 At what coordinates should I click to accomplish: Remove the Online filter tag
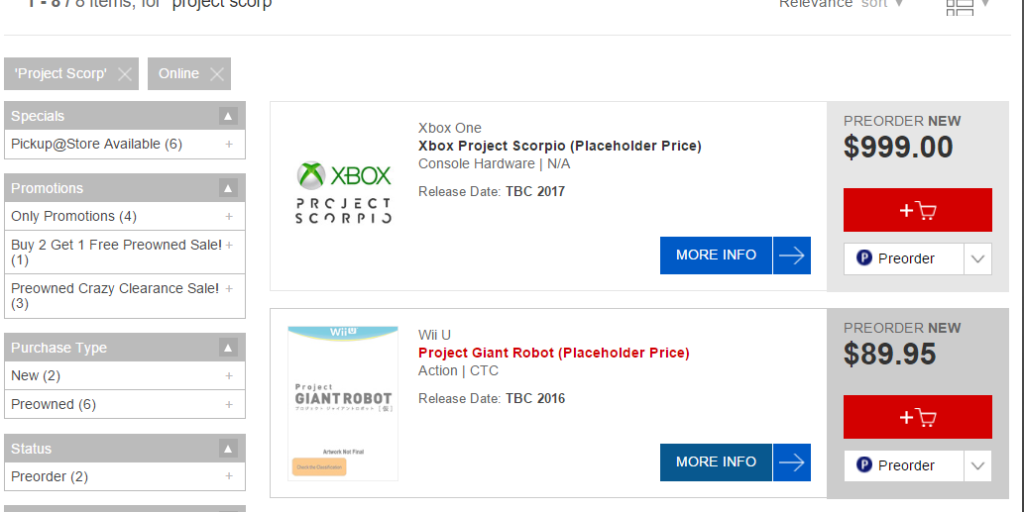[218, 74]
